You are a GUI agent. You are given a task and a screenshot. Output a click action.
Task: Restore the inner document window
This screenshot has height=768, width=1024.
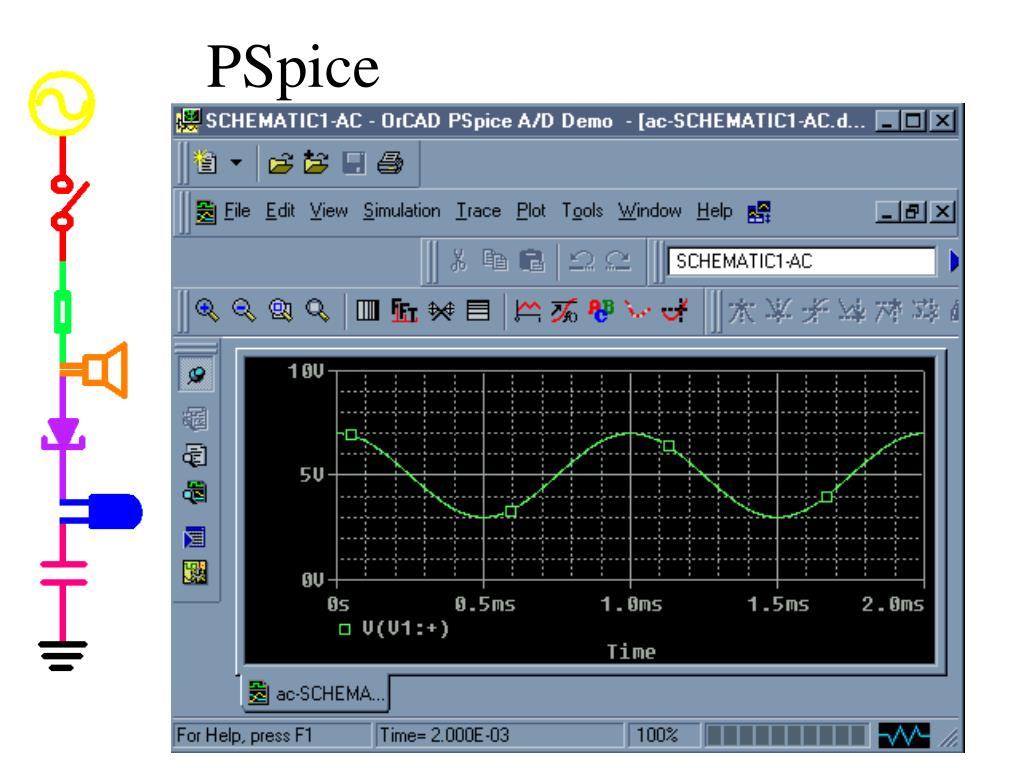pyautogui.click(x=911, y=212)
